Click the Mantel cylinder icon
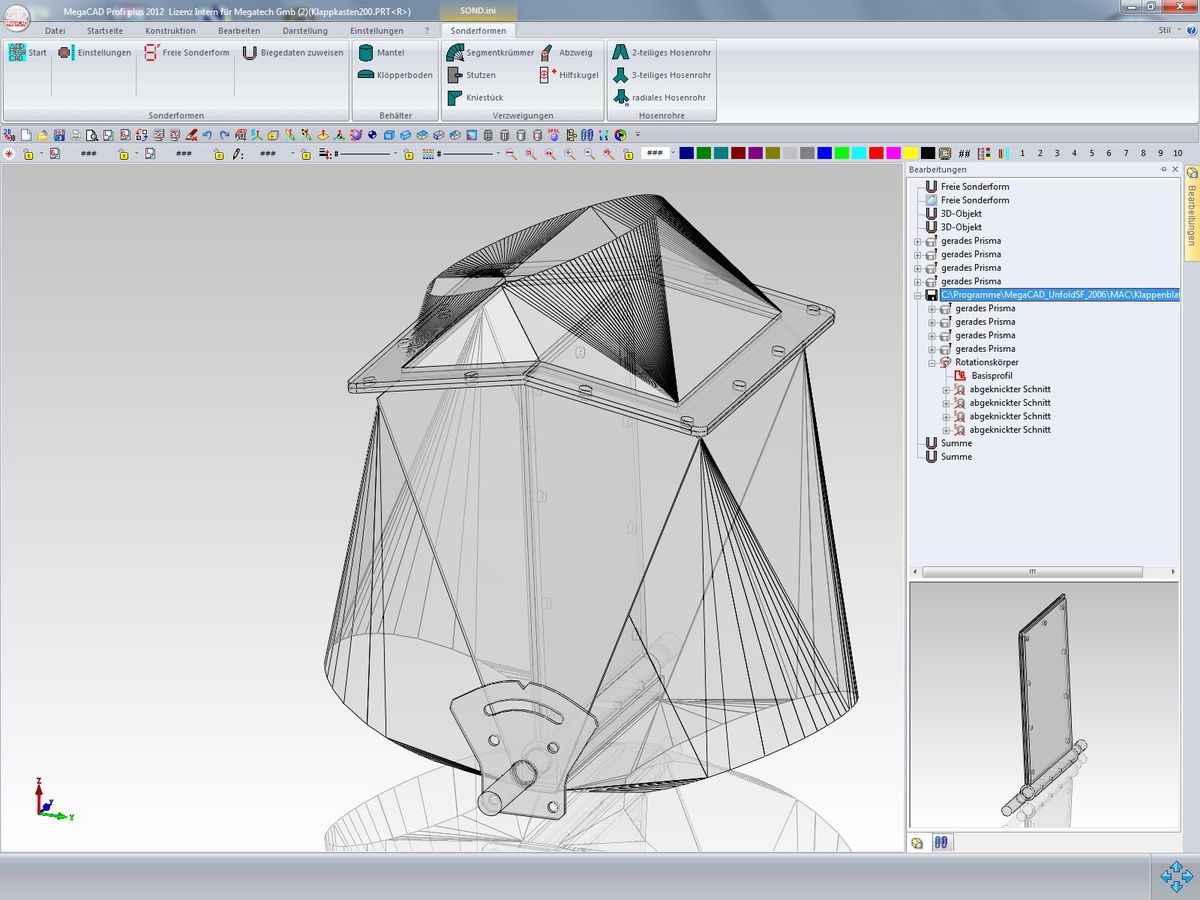 point(366,52)
